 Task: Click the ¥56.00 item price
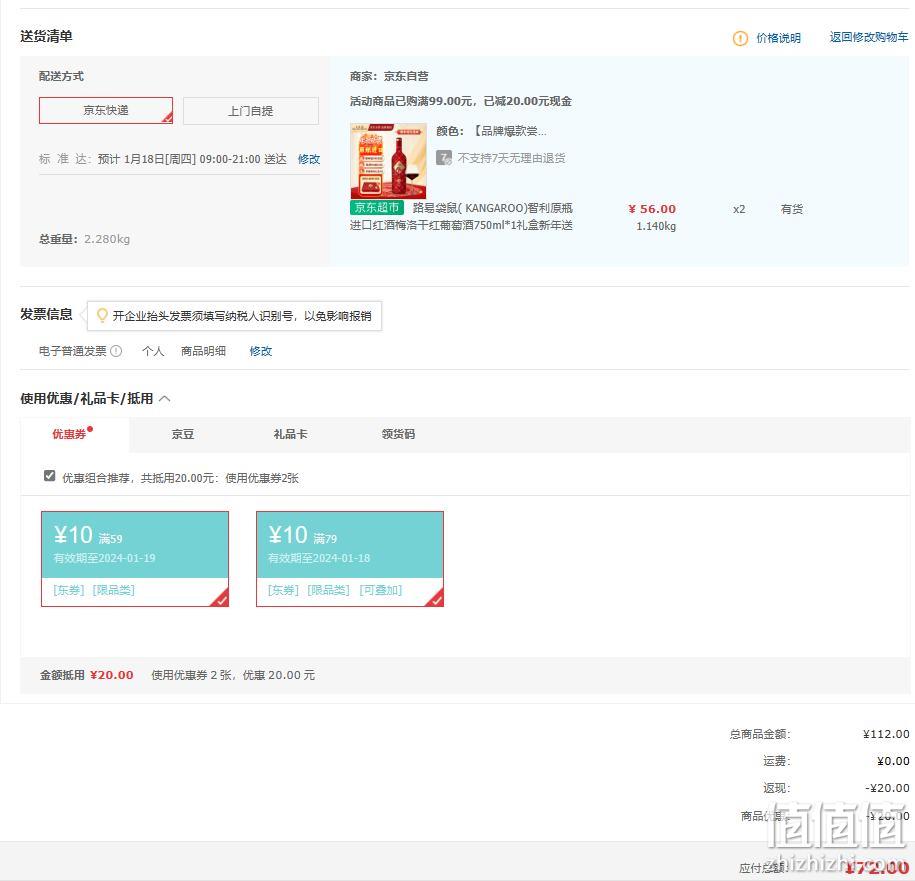[x=652, y=209]
